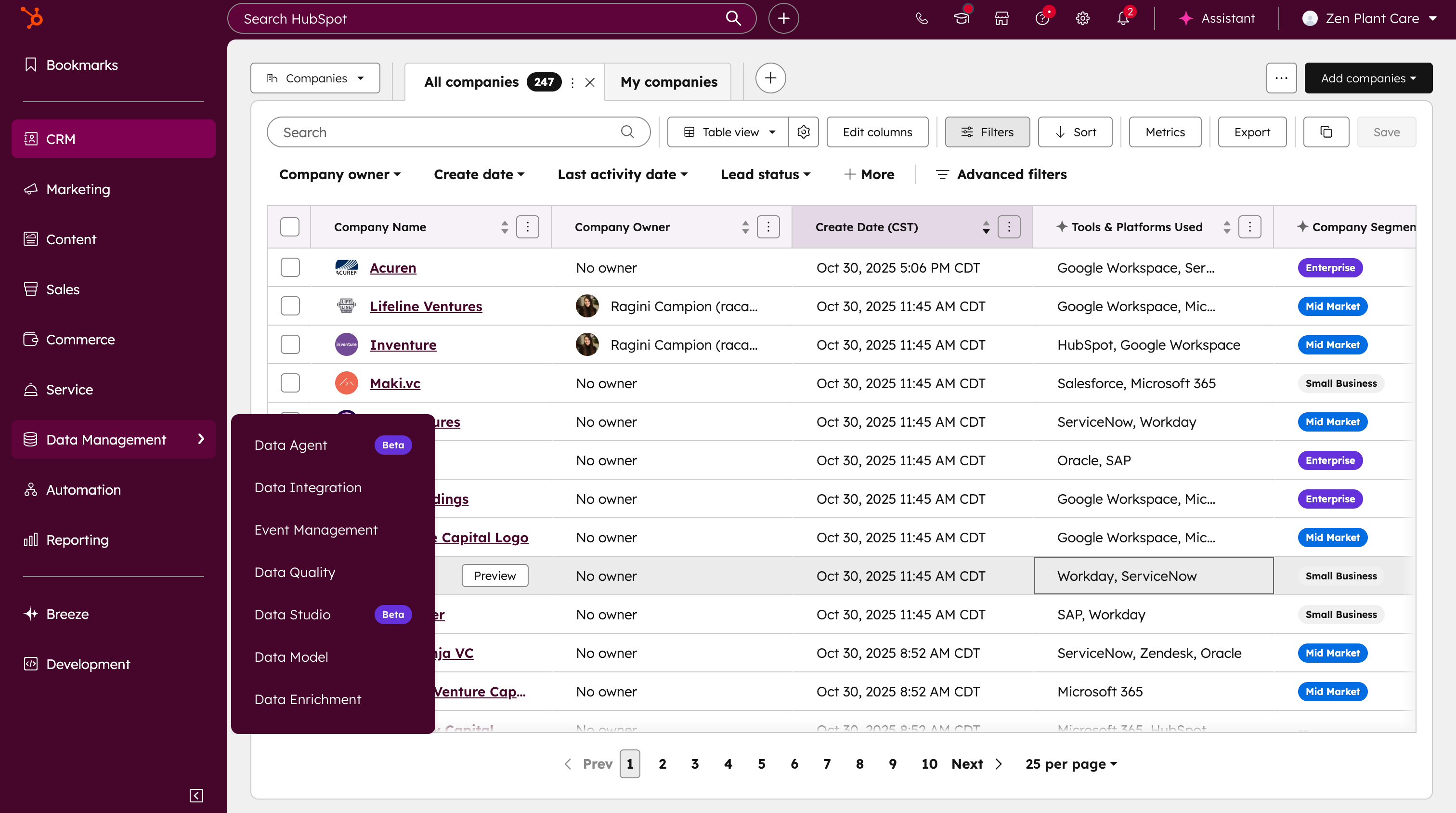Open Create date filter dropdown

[479, 174]
